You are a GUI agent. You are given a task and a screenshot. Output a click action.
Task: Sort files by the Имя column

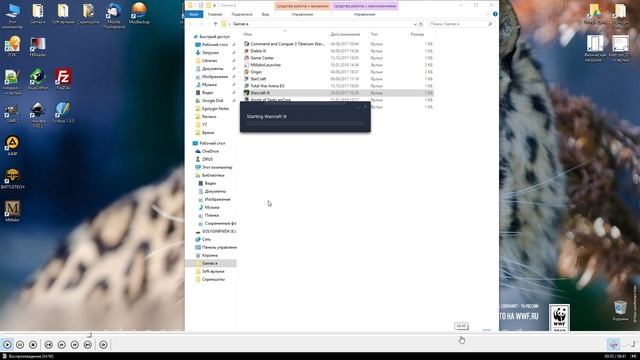[x=248, y=35]
